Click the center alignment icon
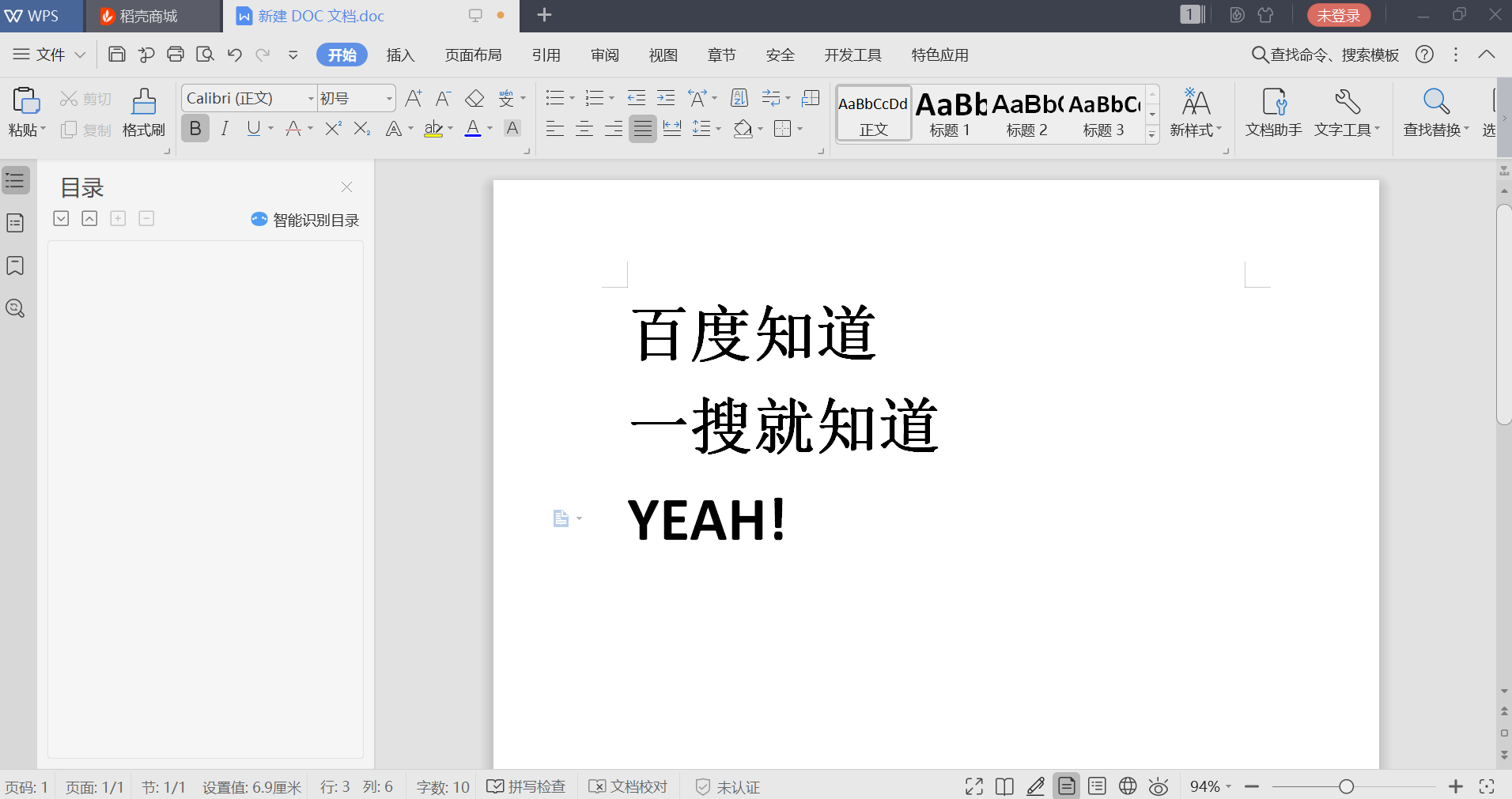This screenshot has height=799, width=1512. click(x=584, y=129)
